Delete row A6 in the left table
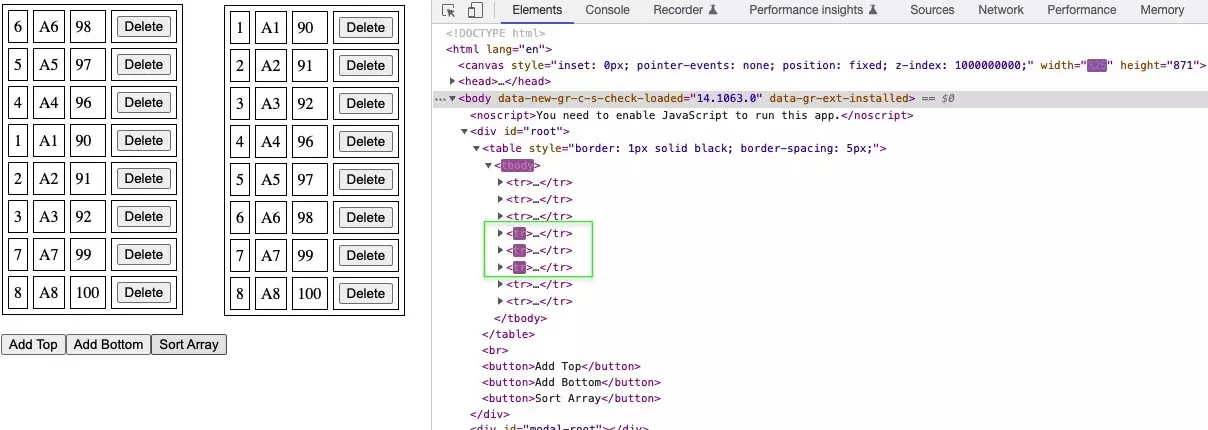1208x430 pixels. click(x=144, y=26)
